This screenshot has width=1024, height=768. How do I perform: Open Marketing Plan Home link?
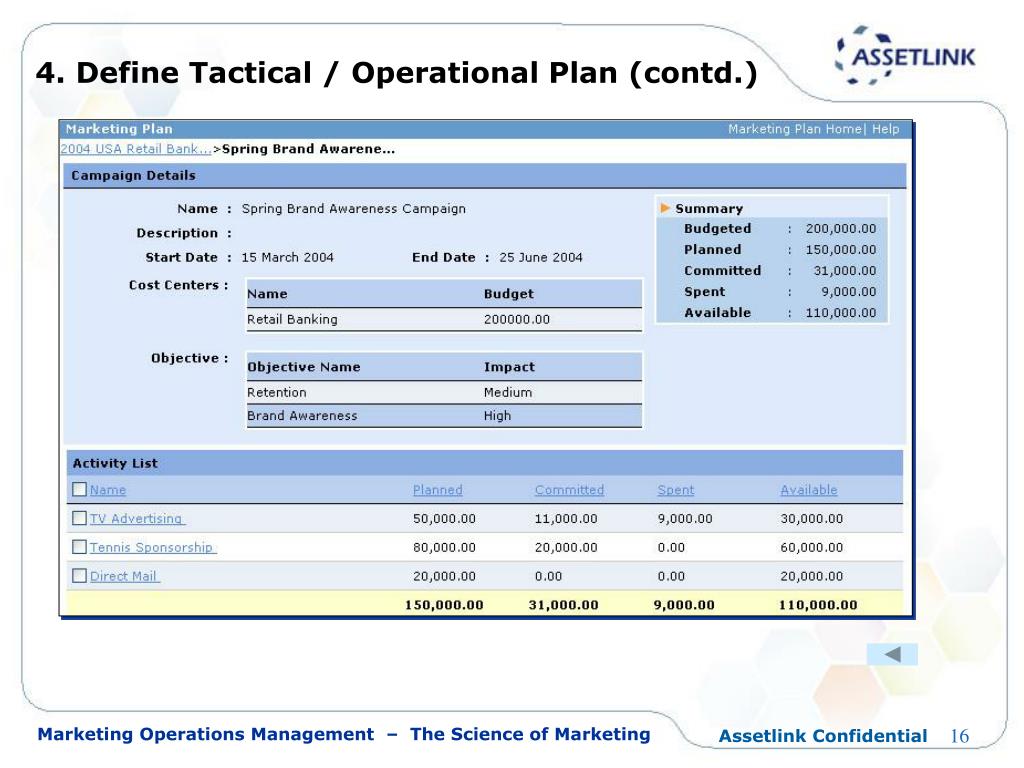pos(795,129)
